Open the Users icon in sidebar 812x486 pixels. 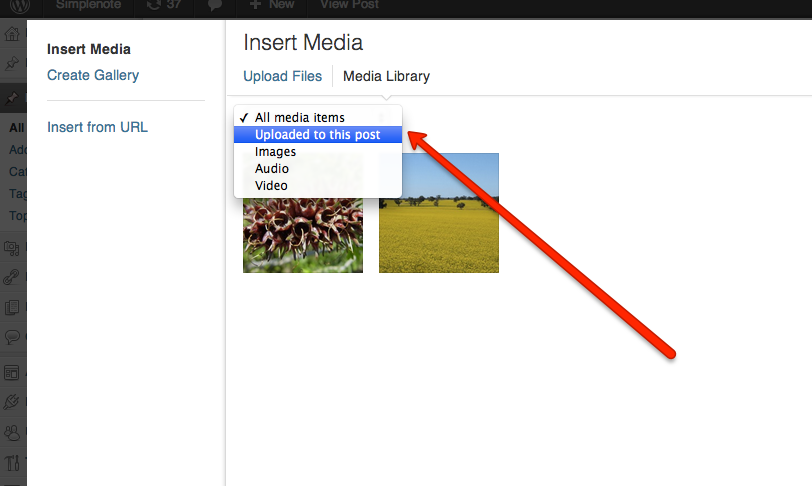[12, 432]
